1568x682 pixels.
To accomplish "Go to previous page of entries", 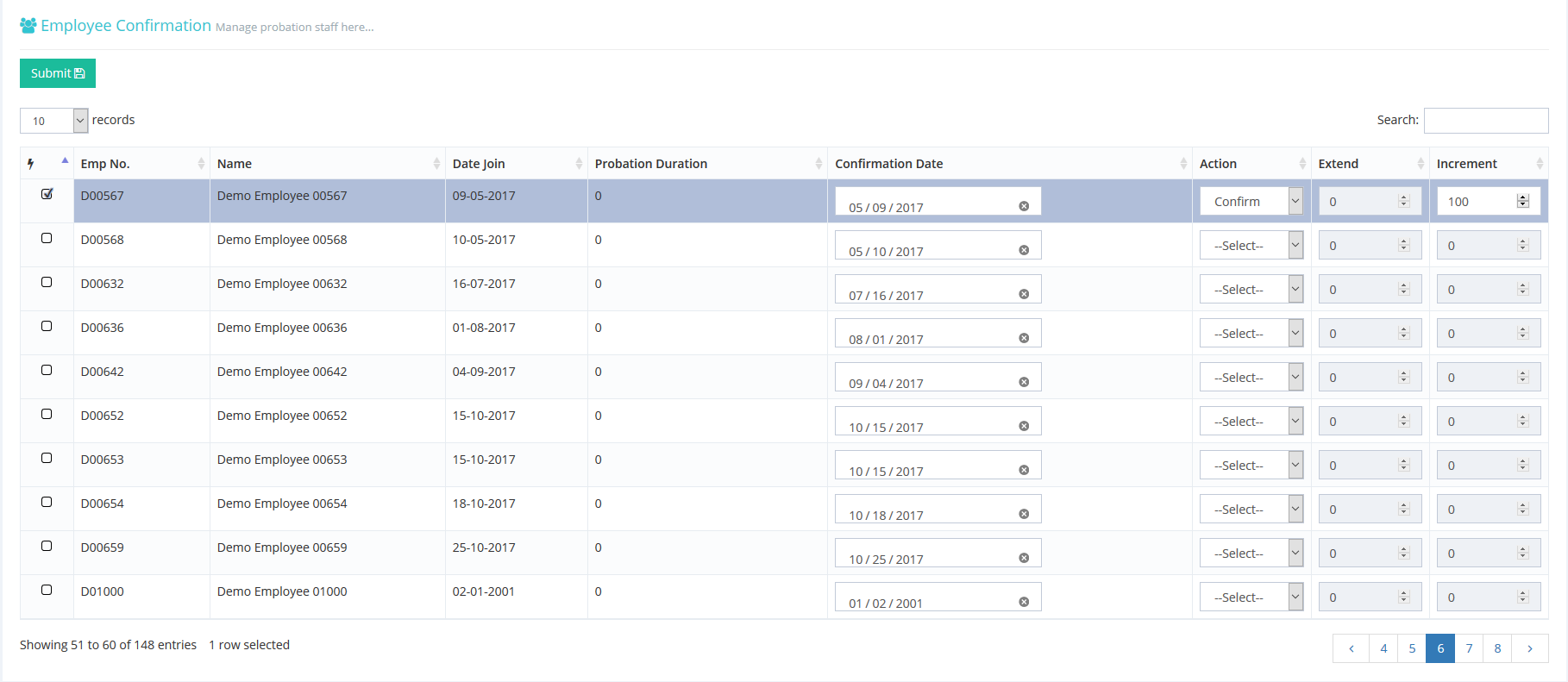I will click(x=1351, y=648).
